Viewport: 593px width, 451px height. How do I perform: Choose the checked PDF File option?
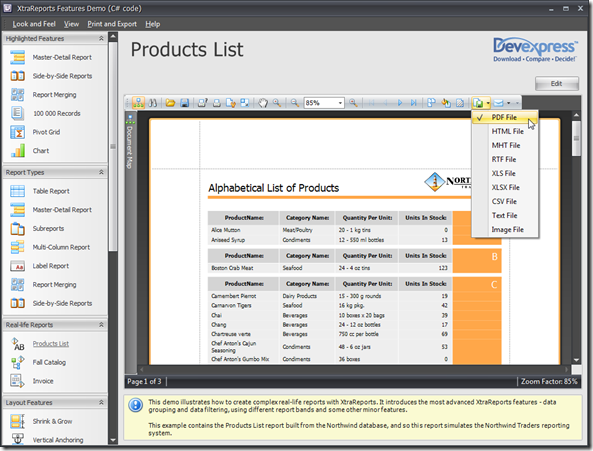point(505,118)
